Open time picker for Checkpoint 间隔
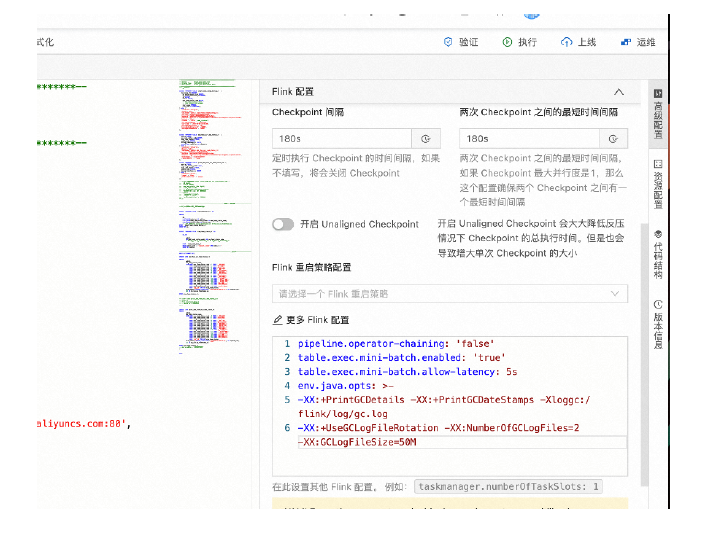 [426, 139]
